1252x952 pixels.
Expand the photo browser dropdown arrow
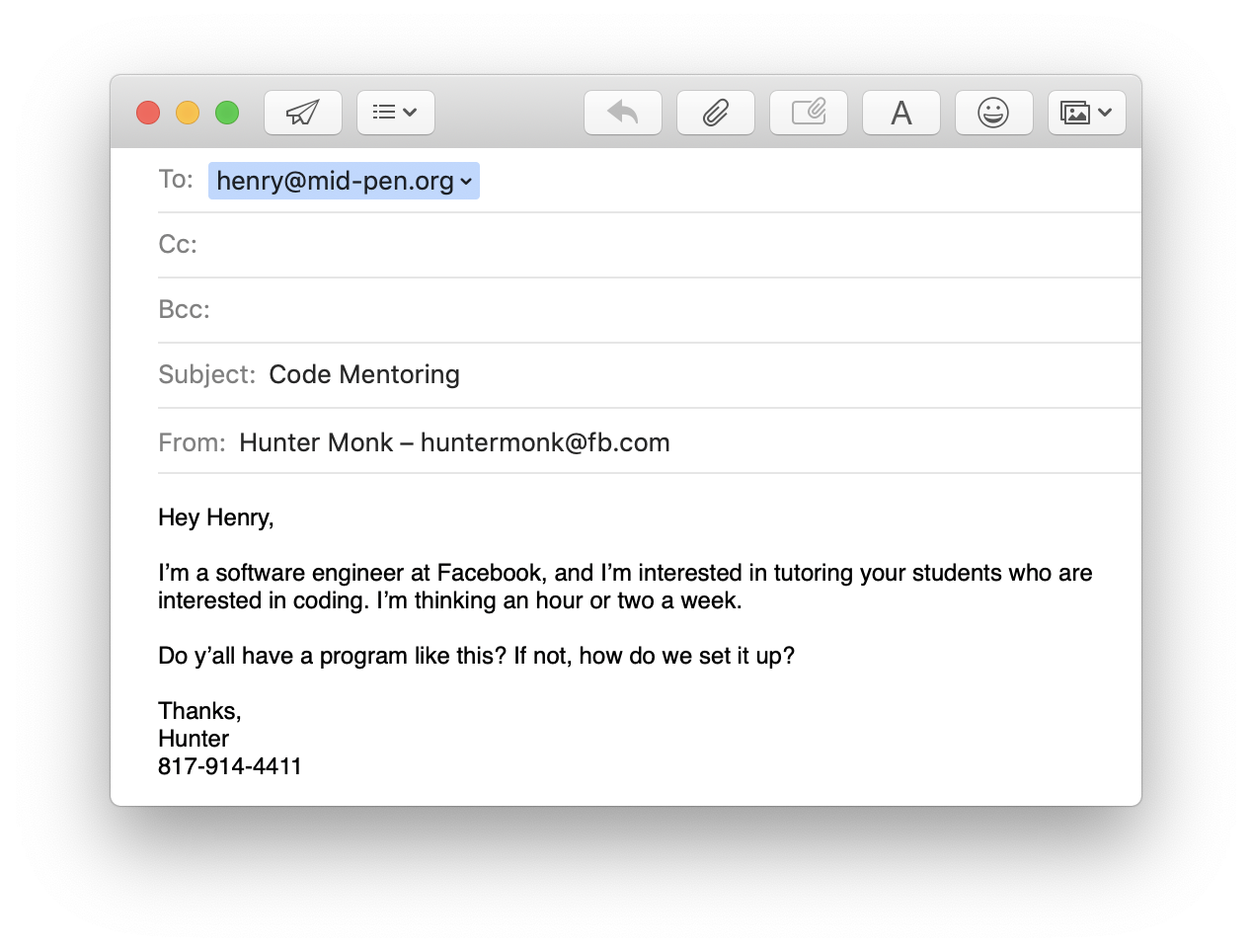pos(1105,113)
